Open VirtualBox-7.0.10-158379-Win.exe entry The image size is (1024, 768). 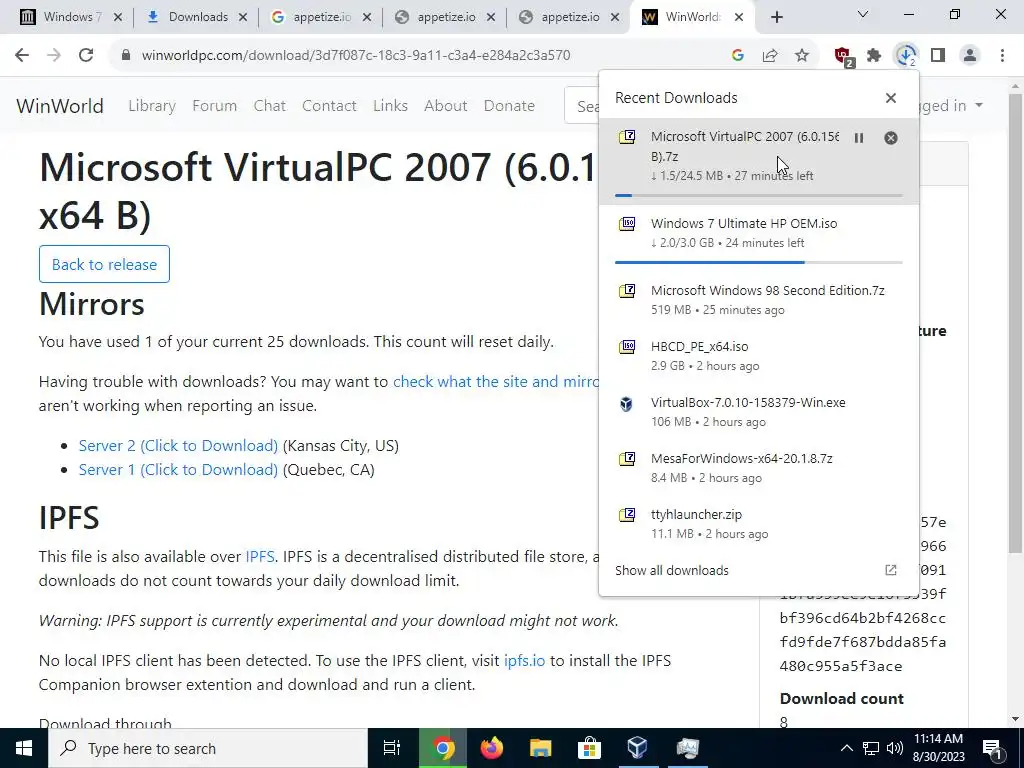[x=759, y=411]
